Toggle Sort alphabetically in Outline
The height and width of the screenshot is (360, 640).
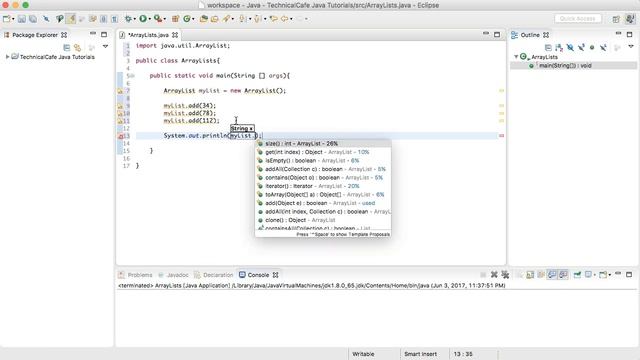[559, 48]
